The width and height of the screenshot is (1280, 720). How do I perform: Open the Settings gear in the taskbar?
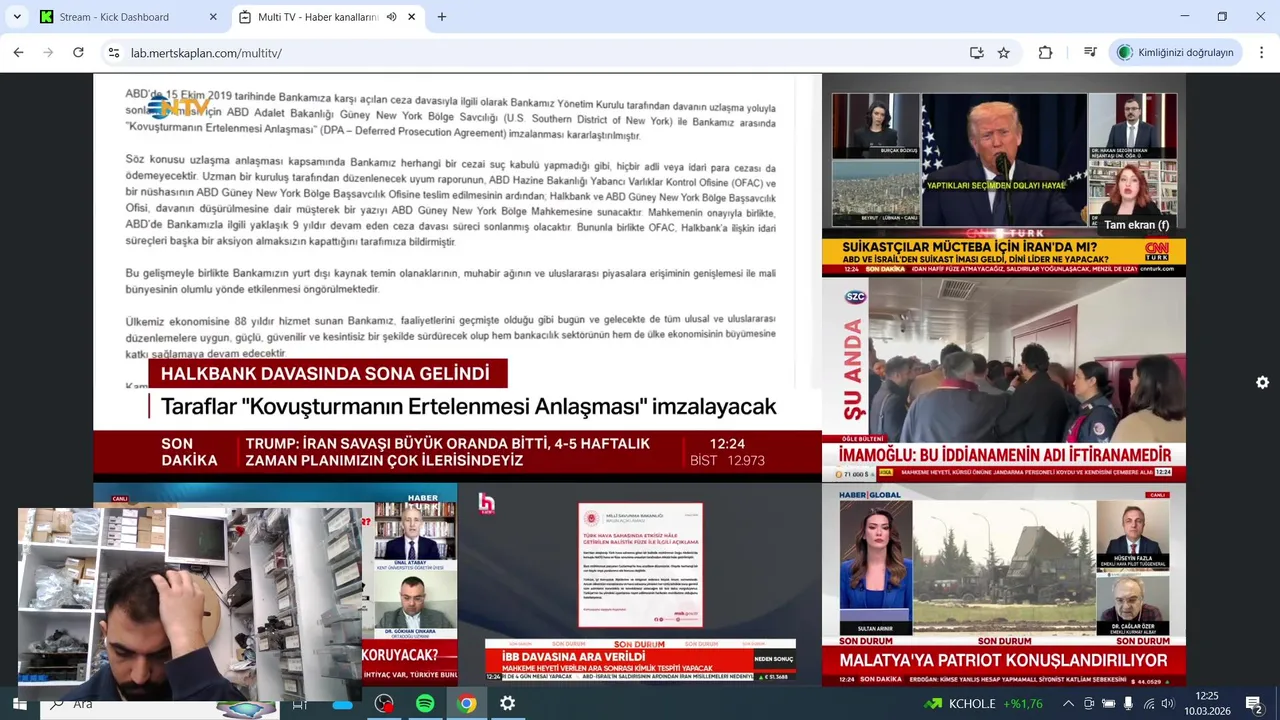tap(507, 704)
